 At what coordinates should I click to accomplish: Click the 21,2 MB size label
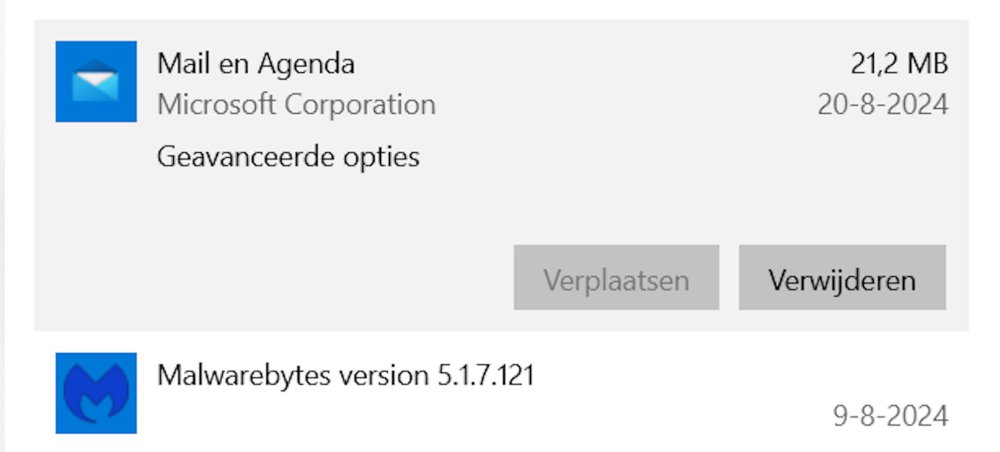pyautogui.click(x=899, y=65)
